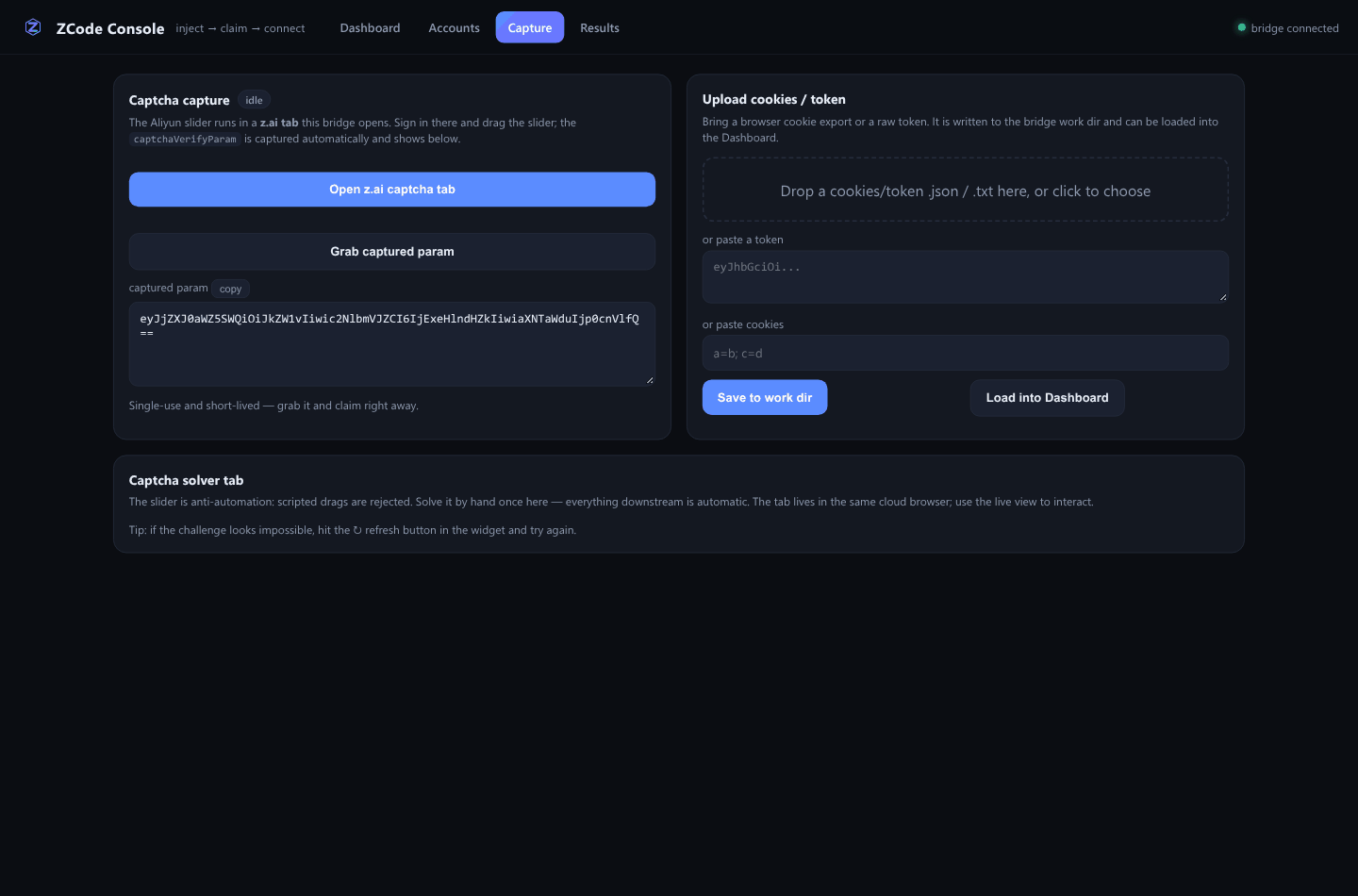Click the or paste cookies label
Screen dimensions: 1358x896
(743, 324)
